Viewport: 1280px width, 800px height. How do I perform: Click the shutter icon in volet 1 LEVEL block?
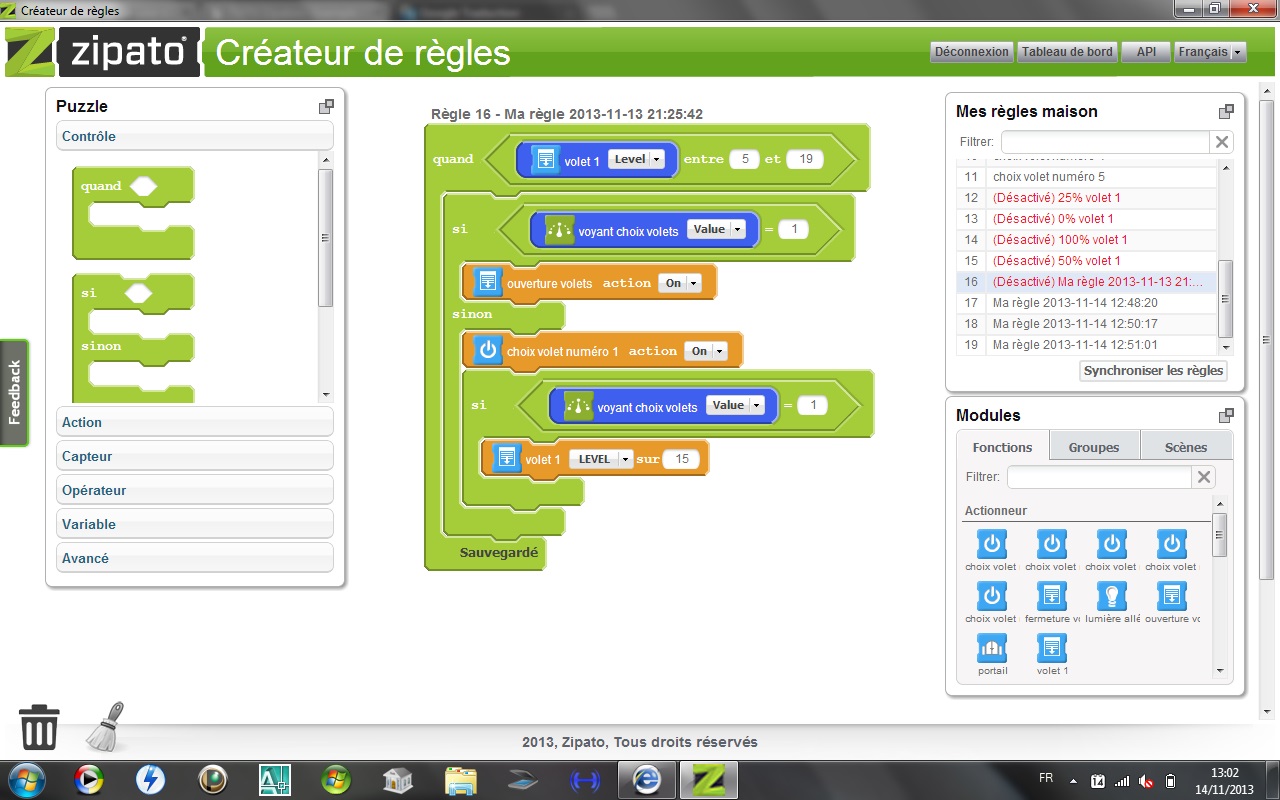506,458
